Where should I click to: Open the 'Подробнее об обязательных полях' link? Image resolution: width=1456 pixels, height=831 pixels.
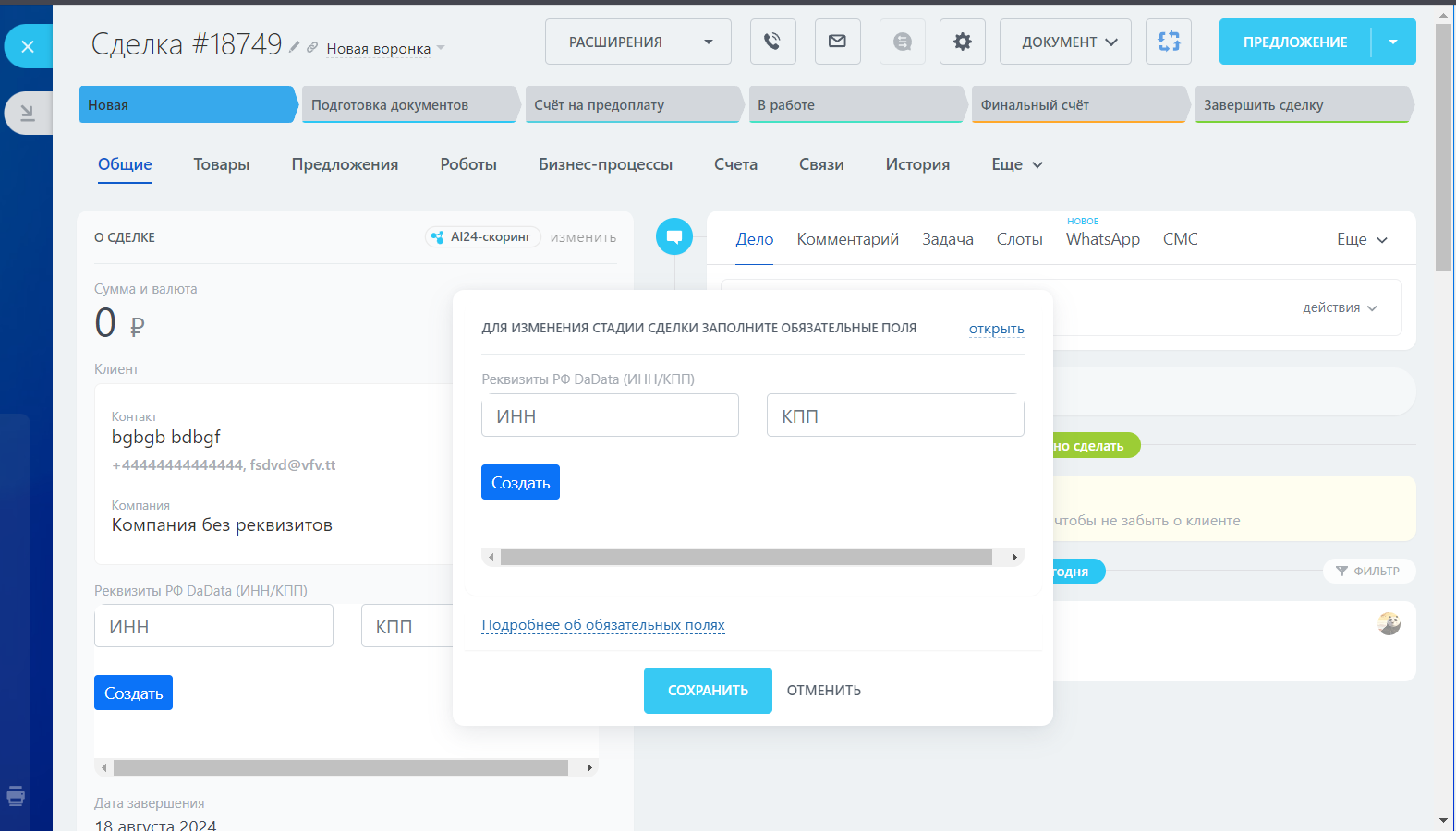point(603,625)
